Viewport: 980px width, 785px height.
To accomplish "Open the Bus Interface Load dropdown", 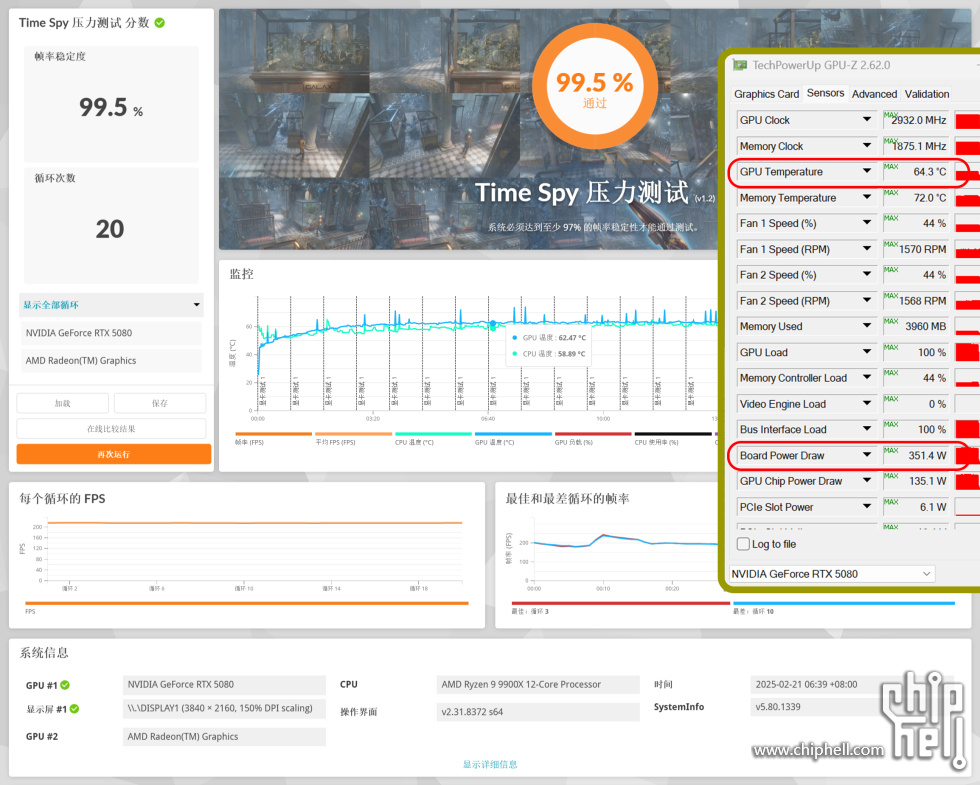I will pos(867,429).
